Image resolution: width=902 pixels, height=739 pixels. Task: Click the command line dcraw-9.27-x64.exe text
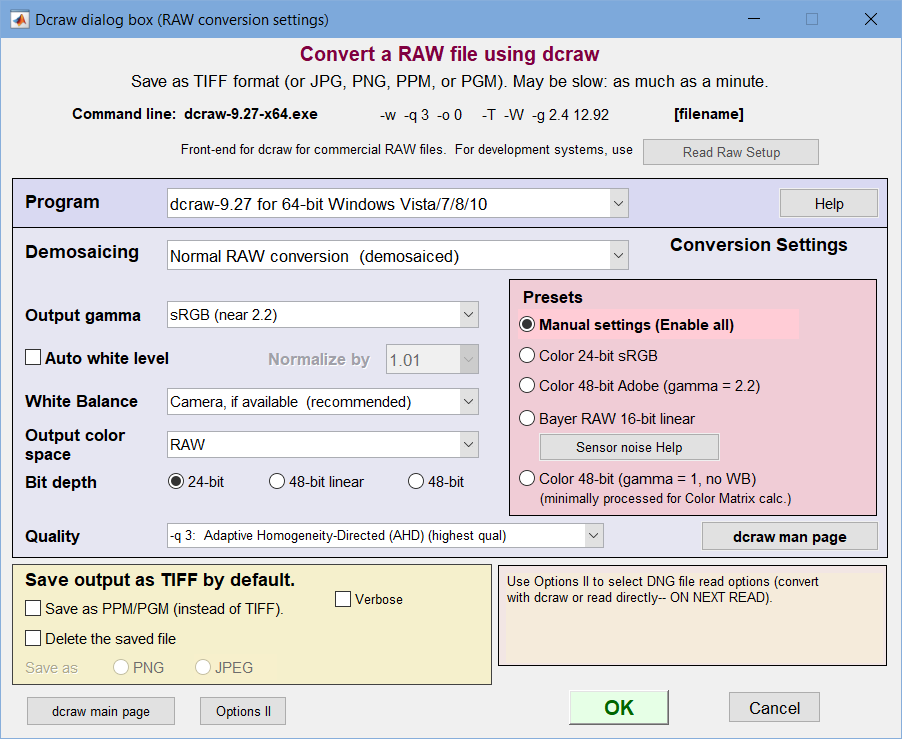(x=251, y=114)
